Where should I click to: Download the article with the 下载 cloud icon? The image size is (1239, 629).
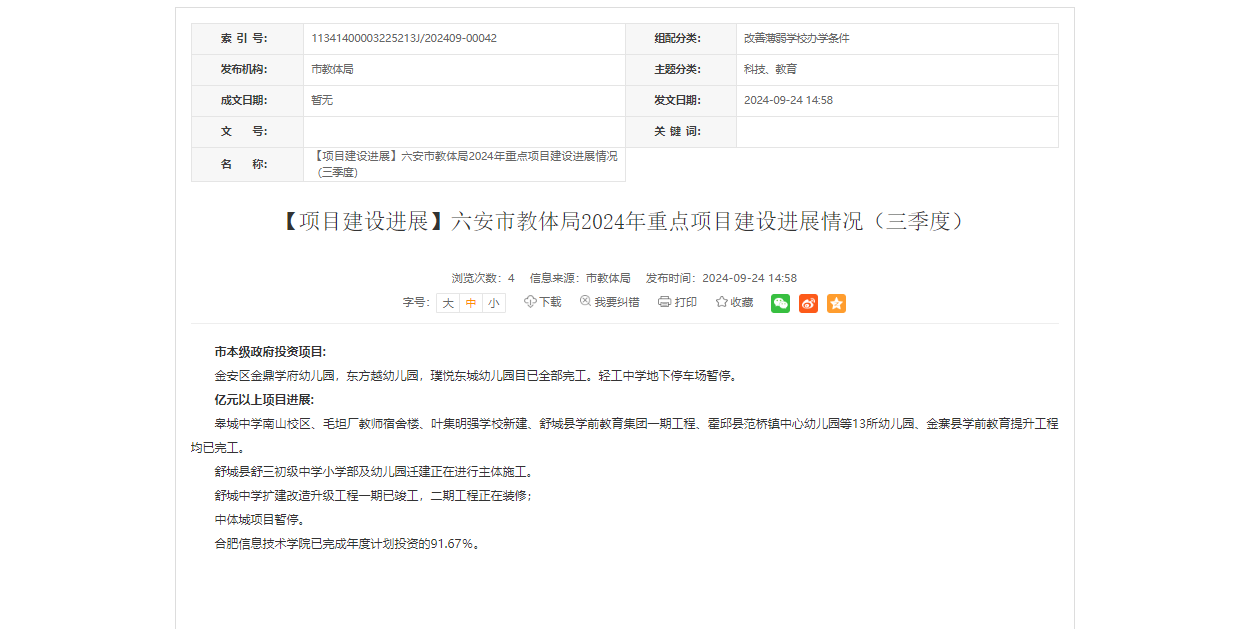543,302
